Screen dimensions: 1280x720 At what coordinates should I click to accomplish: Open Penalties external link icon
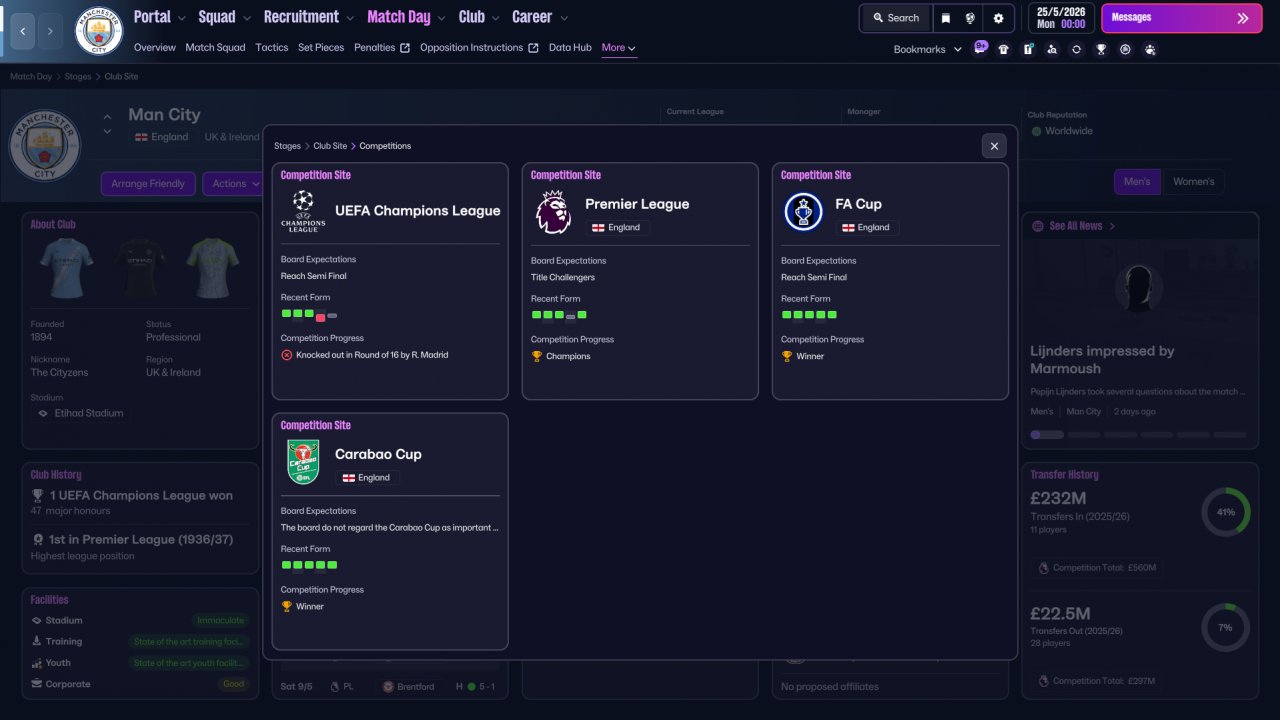(405, 48)
